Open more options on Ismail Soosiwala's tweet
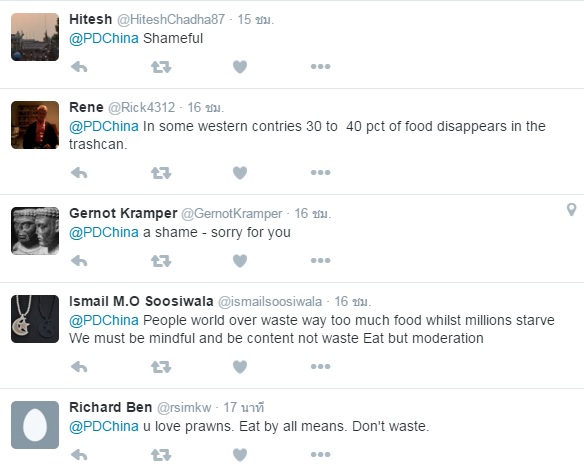This screenshot has height=474, width=584. 321,366
